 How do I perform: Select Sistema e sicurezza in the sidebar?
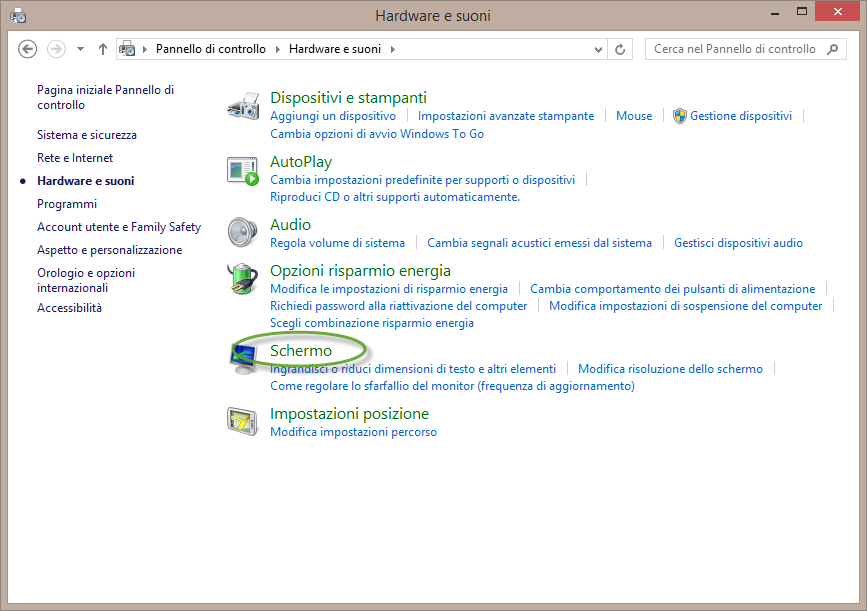click(x=87, y=135)
